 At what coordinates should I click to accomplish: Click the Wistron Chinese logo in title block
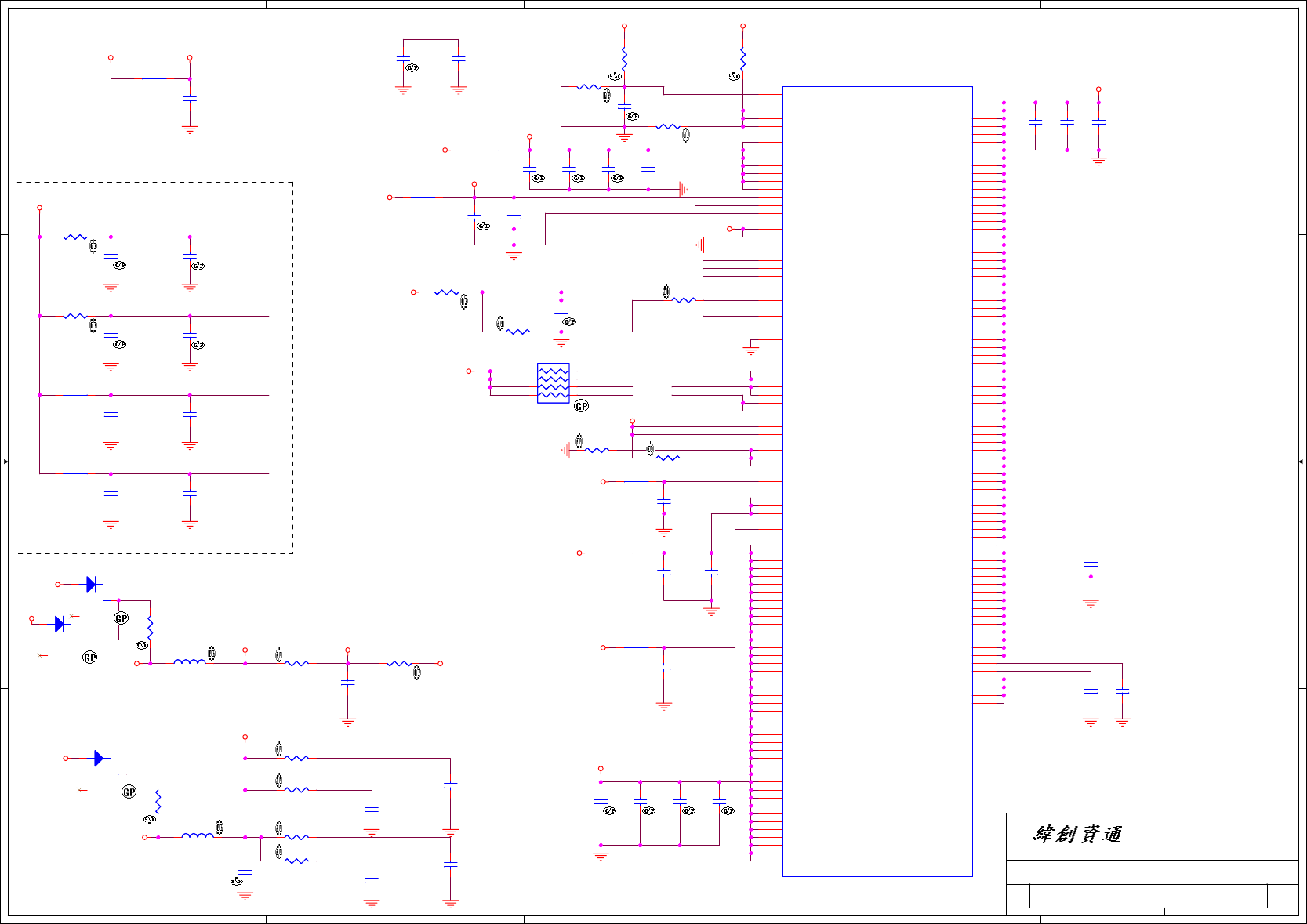[1078, 835]
